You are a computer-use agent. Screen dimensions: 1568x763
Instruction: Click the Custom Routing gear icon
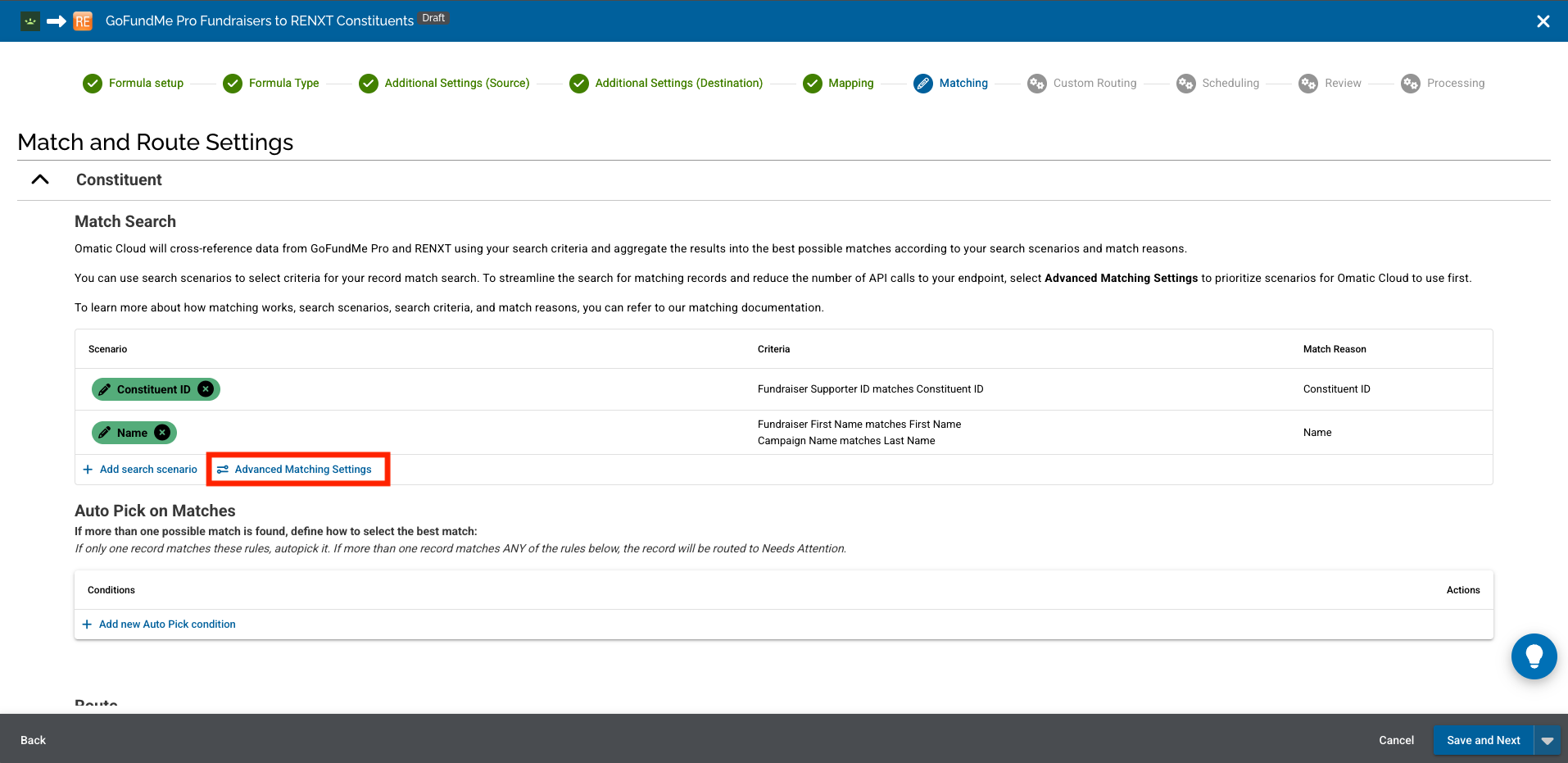1037,84
